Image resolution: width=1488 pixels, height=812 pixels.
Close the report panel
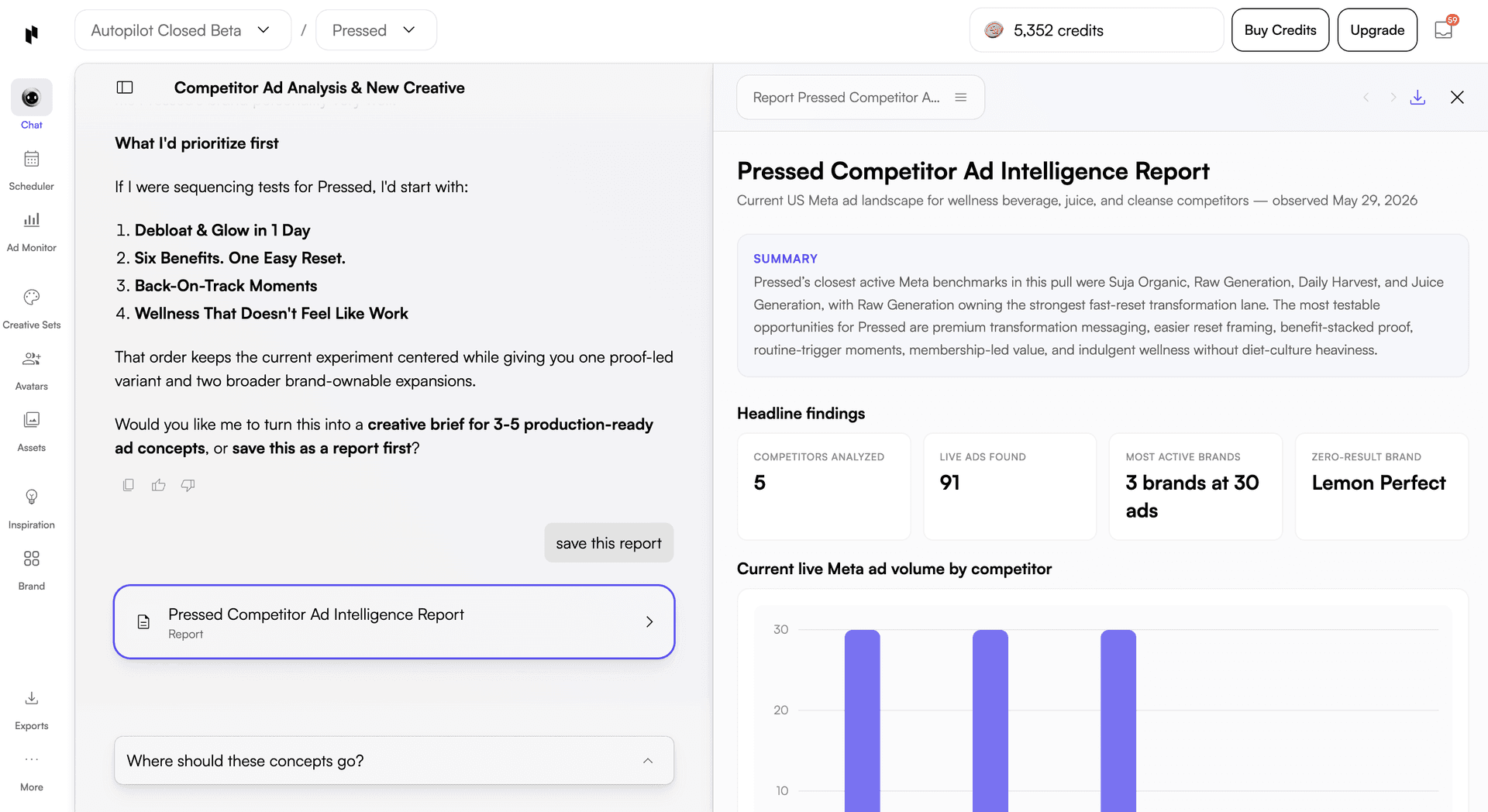click(1457, 97)
